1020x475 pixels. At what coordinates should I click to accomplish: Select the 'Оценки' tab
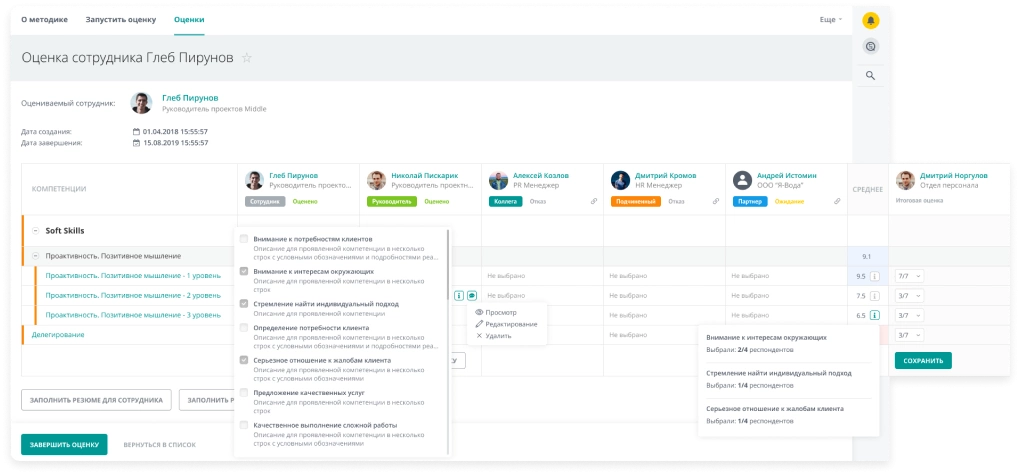click(189, 20)
